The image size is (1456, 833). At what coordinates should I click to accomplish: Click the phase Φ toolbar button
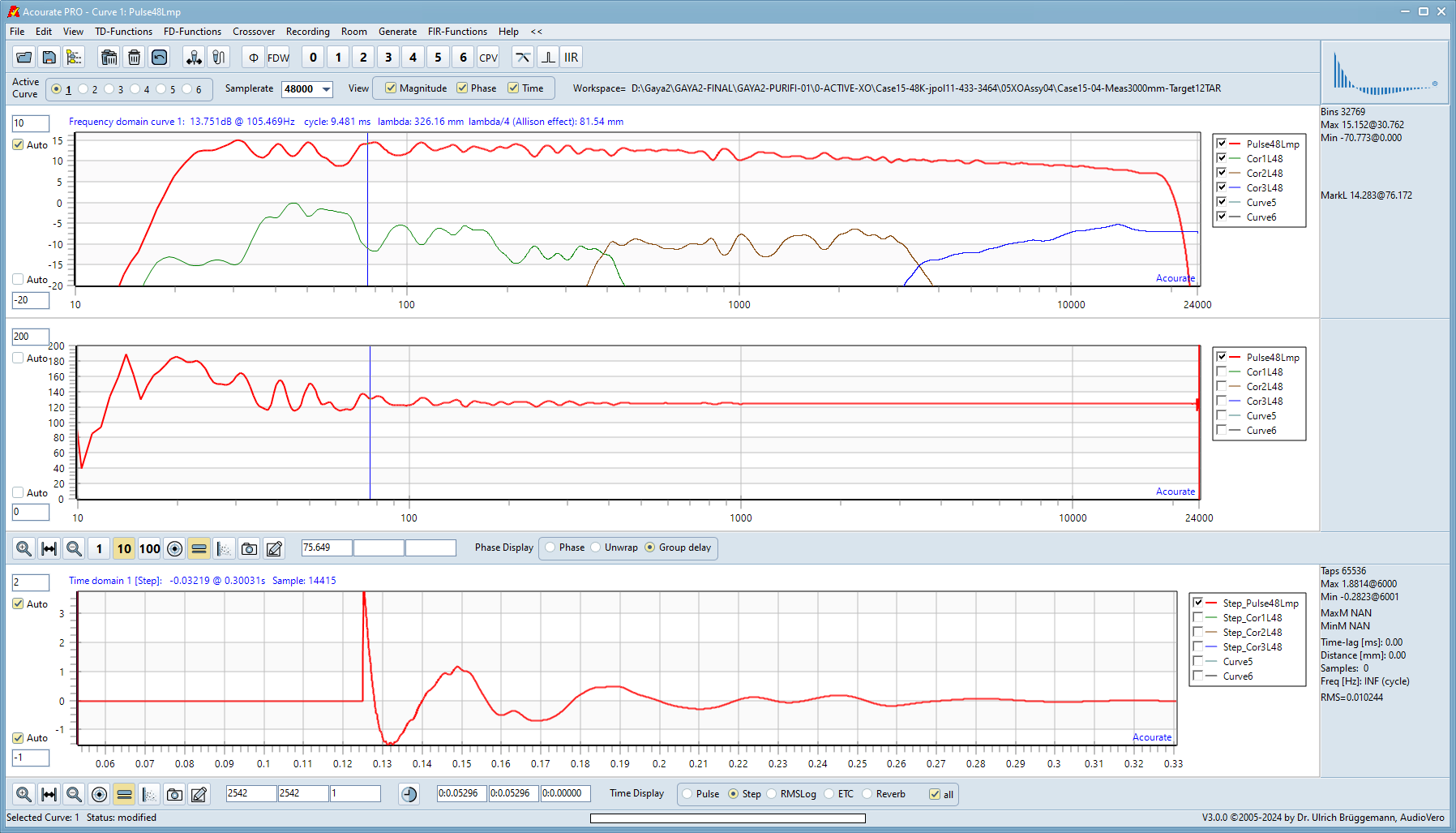click(254, 58)
